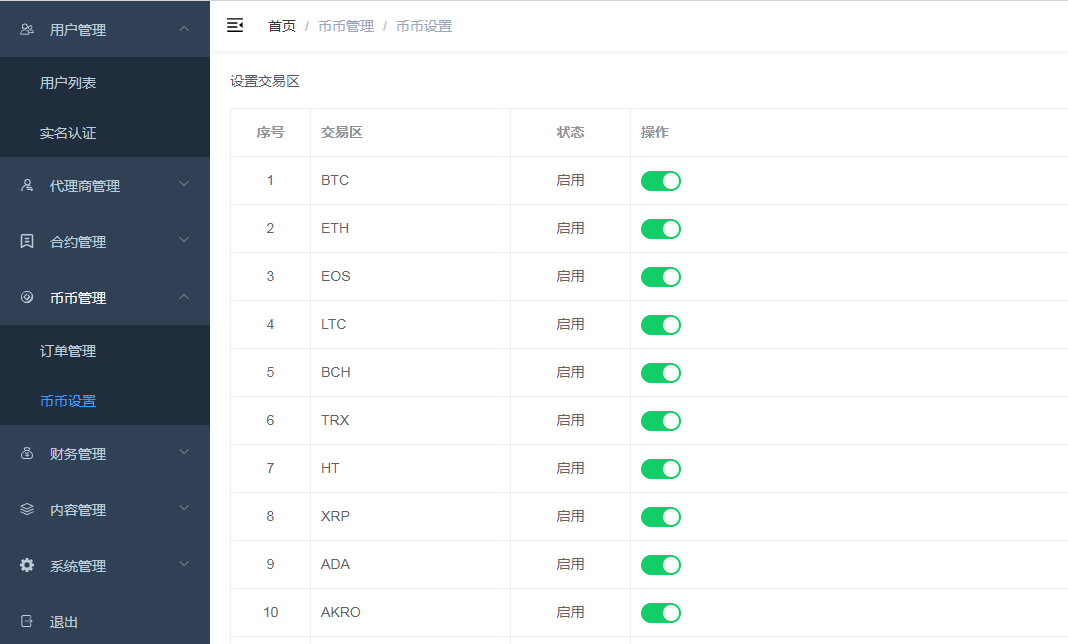The width and height of the screenshot is (1068, 644).
Task: Click the 系统管理 gear icon
Action: (x=27, y=565)
